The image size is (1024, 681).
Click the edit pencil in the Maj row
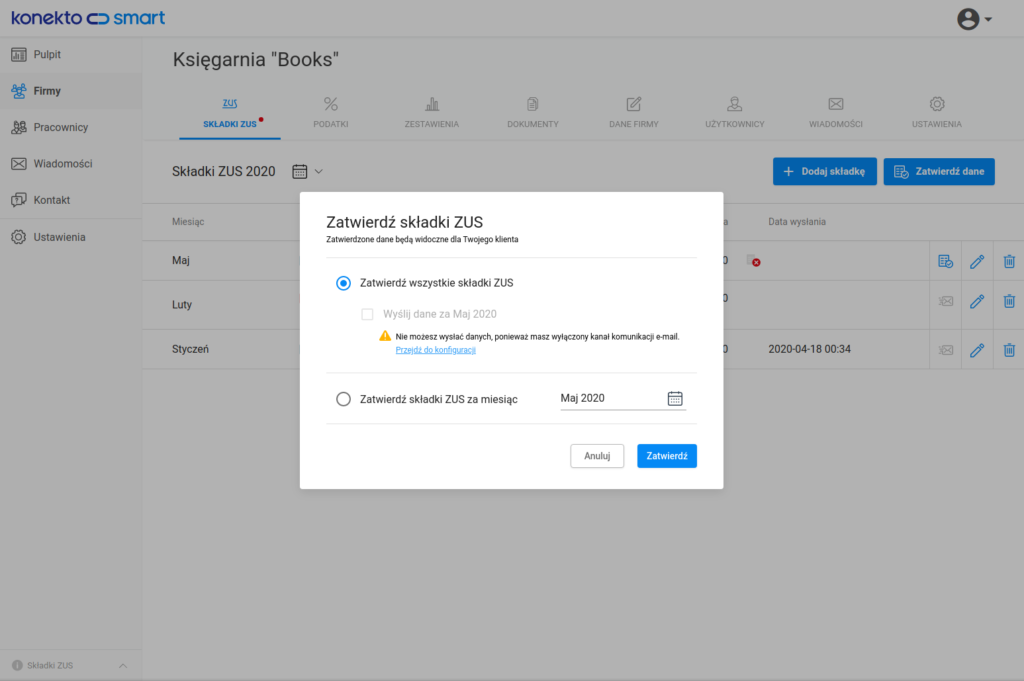pos(977,262)
